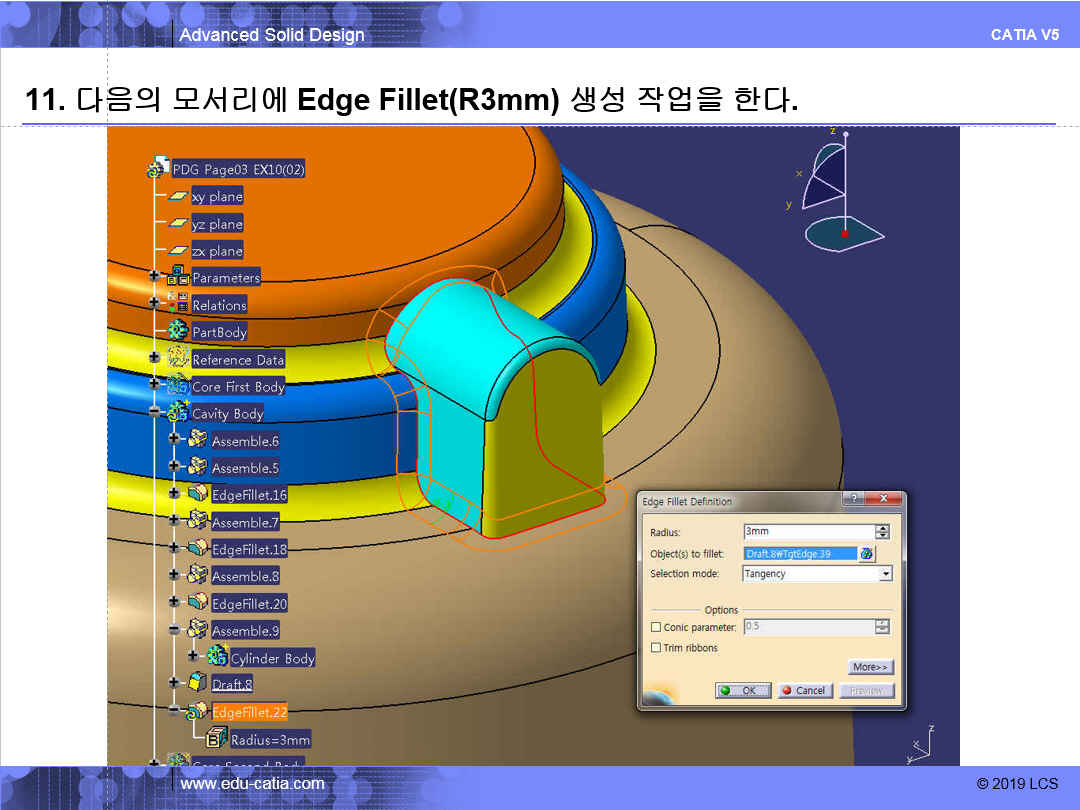Click the xy plane icon in tree
The width and height of the screenshot is (1080, 810).
(x=177, y=197)
